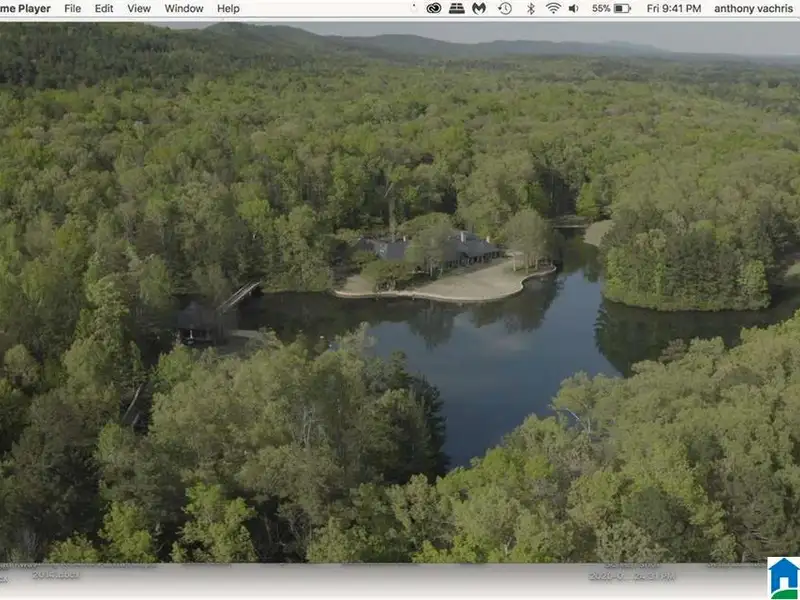Open the View menu
This screenshot has height=600, width=800.
tap(139, 8)
